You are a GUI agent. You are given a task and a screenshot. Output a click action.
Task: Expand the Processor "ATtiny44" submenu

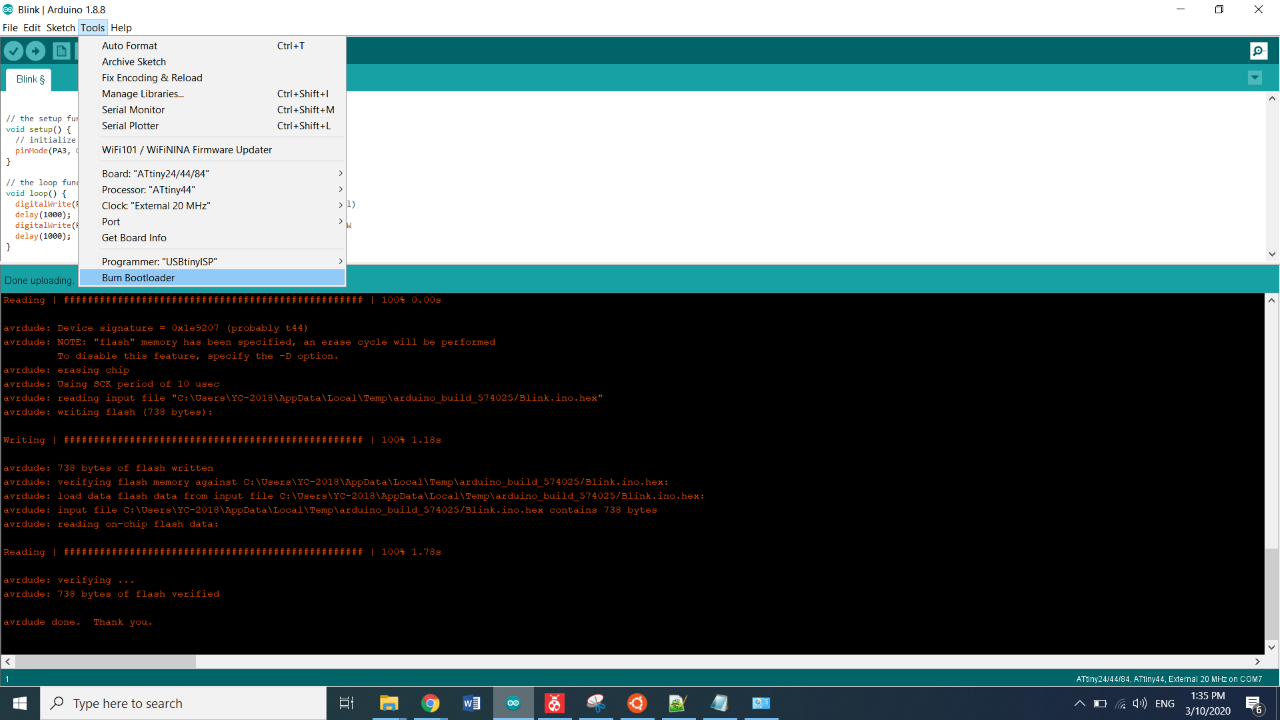(212, 190)
